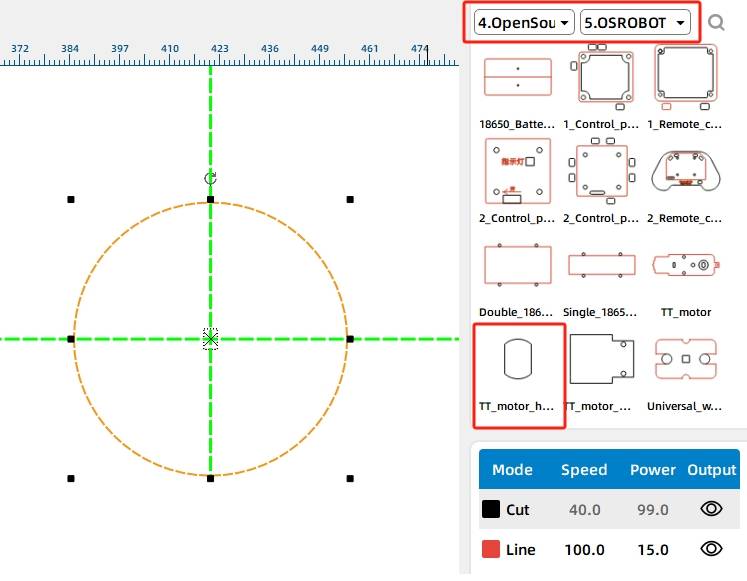The height and width of the screenshot is (581, 747).
Task: Click the Cut layer name
Action: pos(518,510)
